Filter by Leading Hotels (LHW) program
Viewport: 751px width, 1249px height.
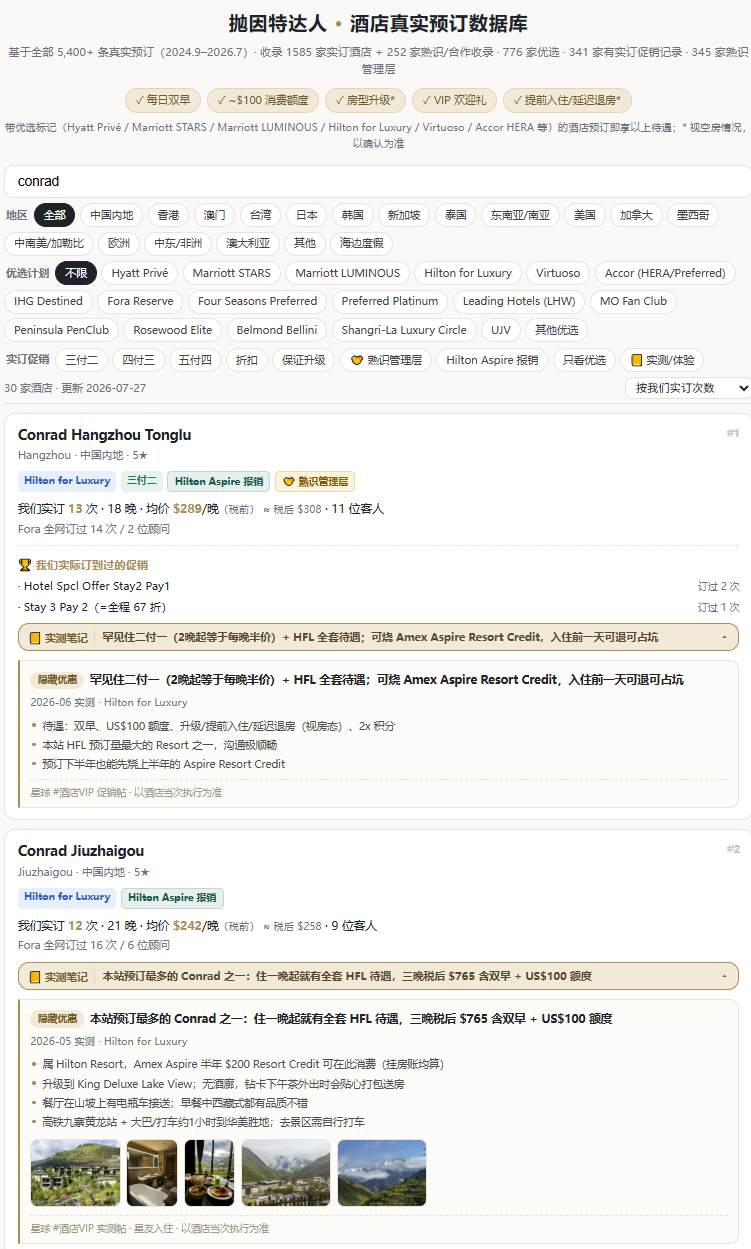click(x=519, y=301)
